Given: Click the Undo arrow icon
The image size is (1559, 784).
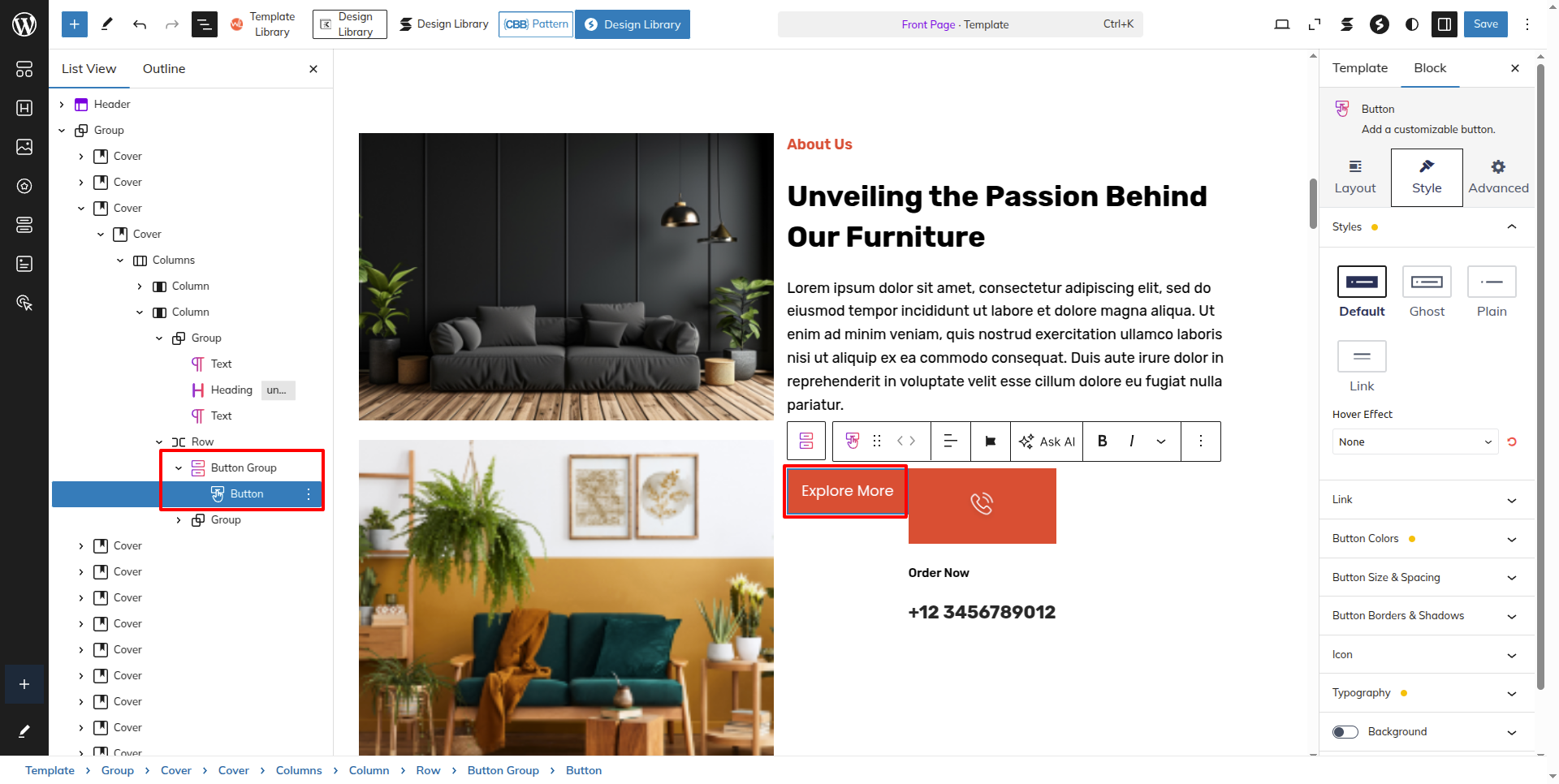Looking at the screenshot, I should pos(140,24).
